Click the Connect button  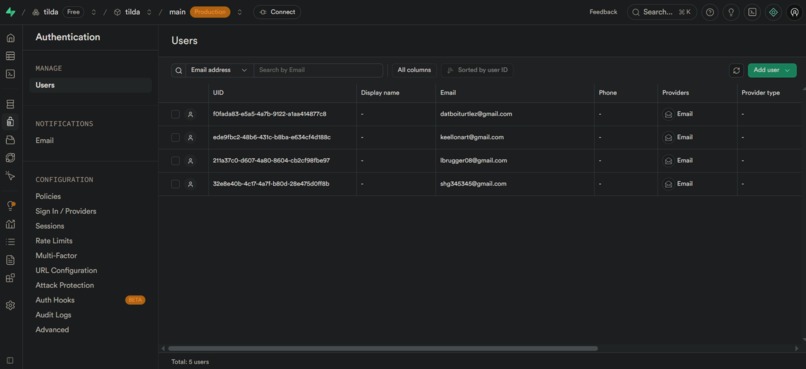click(x=277, y=12)
